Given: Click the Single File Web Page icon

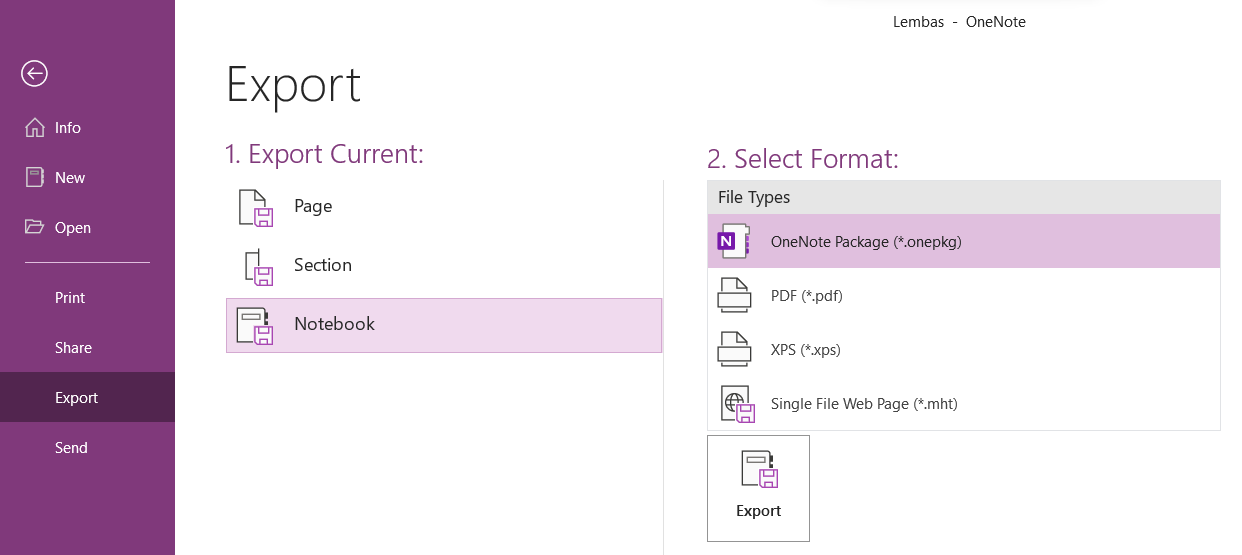Looking at the screenshot, I should pyautogui.click(x=737, y=404).
